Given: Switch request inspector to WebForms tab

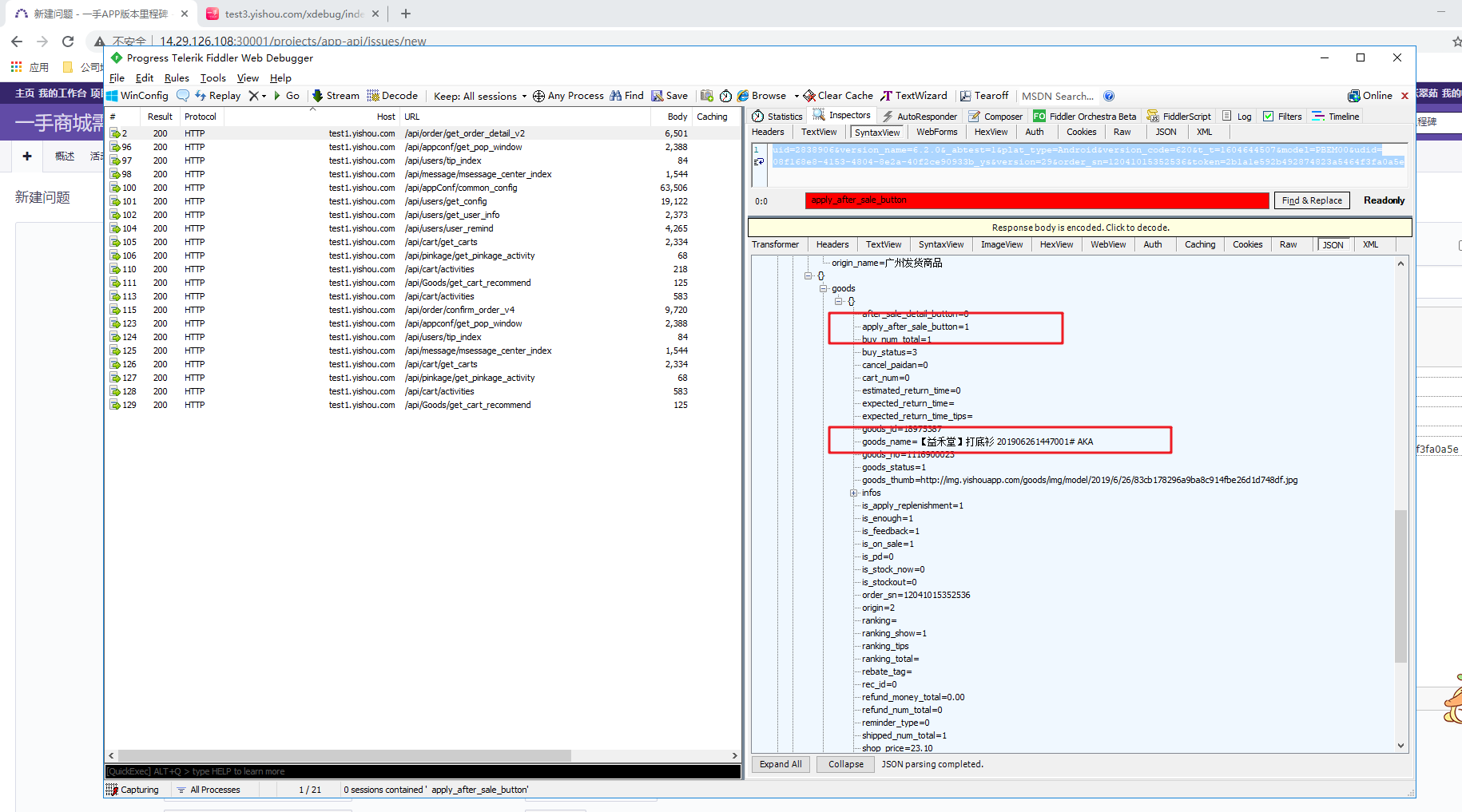Looking at the screenshot, I should 936,133.
